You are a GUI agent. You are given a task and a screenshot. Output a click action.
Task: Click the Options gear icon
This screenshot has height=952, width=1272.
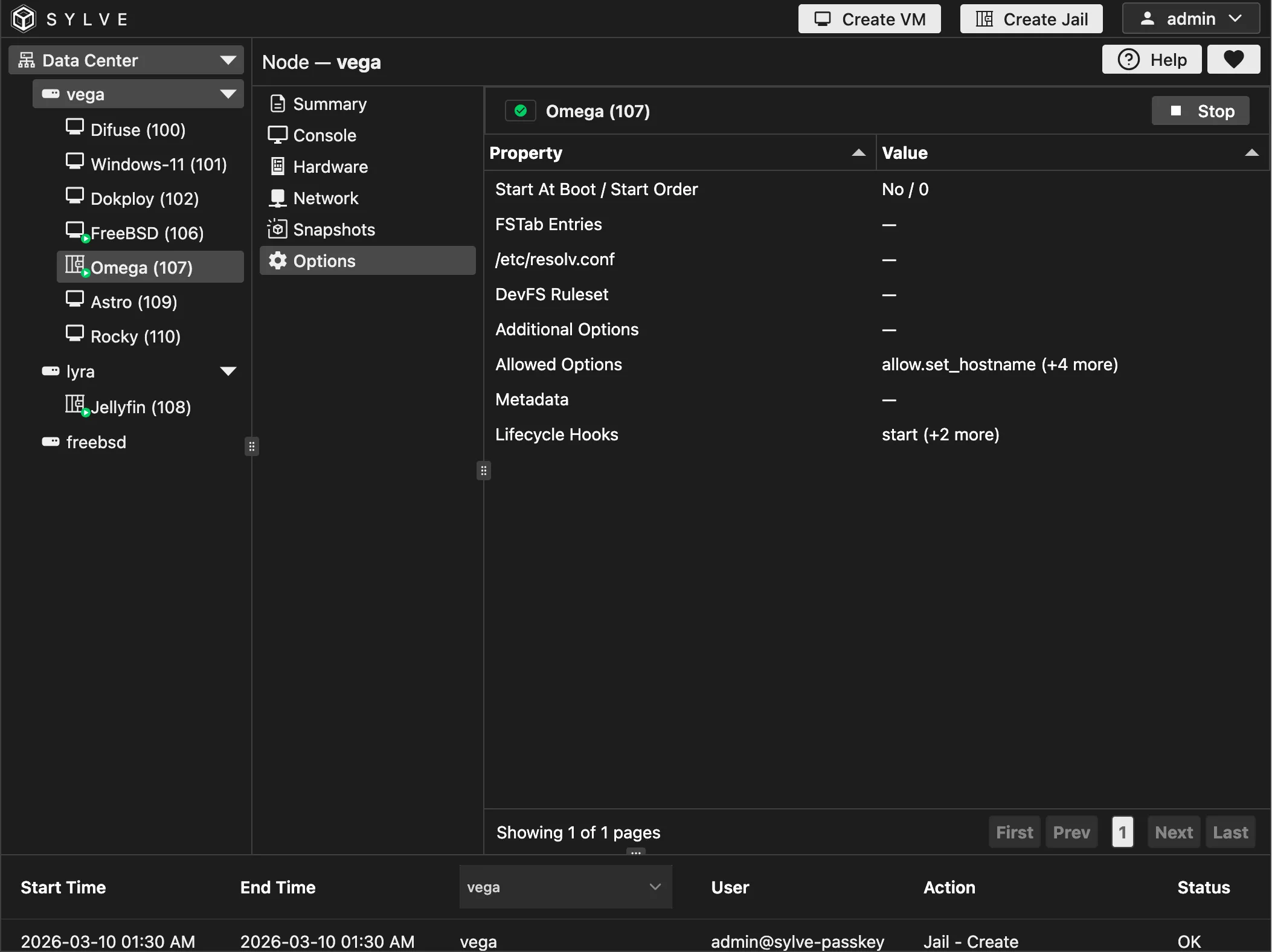coord(277,260)
